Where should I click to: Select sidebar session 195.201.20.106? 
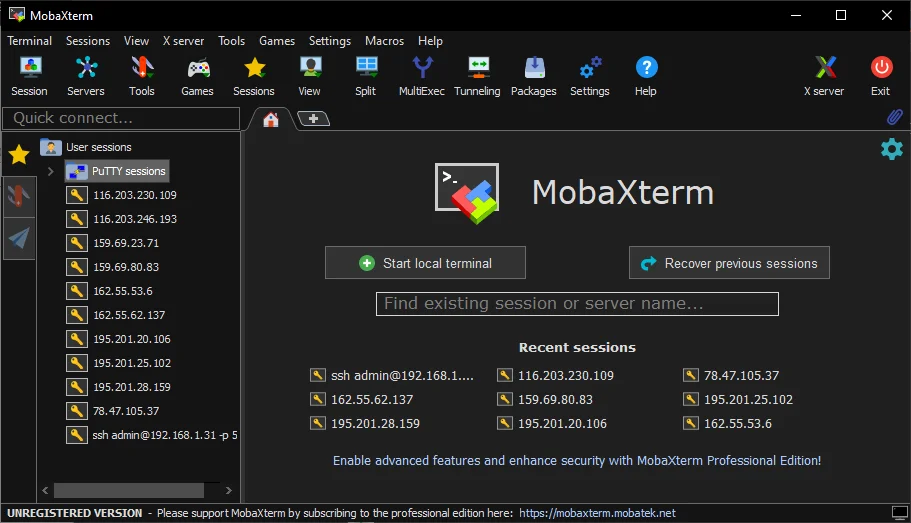(119, 339)
